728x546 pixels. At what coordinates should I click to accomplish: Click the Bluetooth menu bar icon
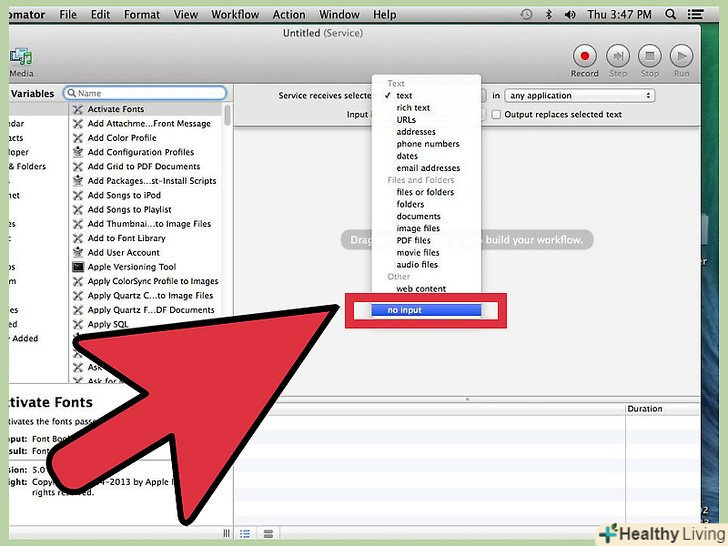(x=548, y=14)
